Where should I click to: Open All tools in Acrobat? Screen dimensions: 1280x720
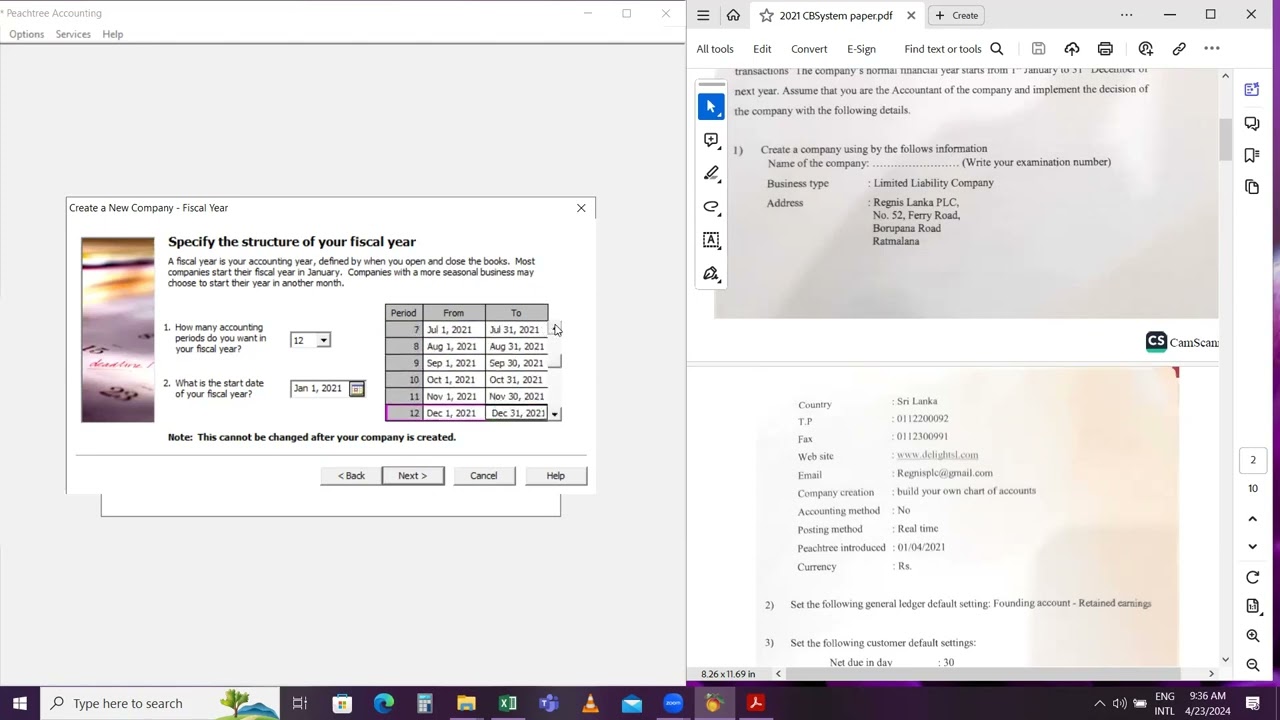pos(715,49)
